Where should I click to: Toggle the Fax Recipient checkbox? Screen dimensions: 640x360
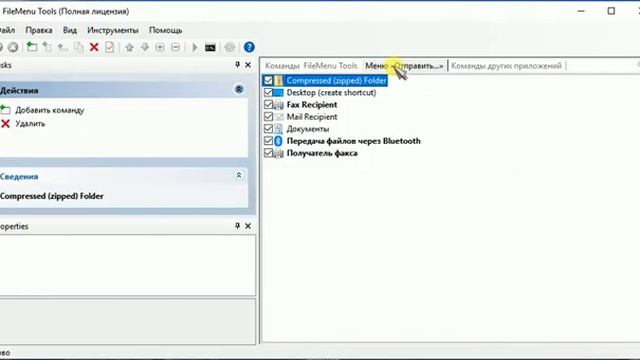click(x=268, y=105)
